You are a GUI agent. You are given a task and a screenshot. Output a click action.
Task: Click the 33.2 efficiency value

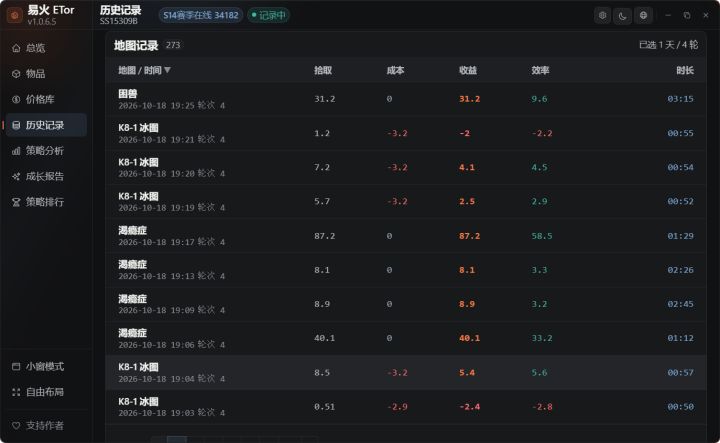coord(542,338)
